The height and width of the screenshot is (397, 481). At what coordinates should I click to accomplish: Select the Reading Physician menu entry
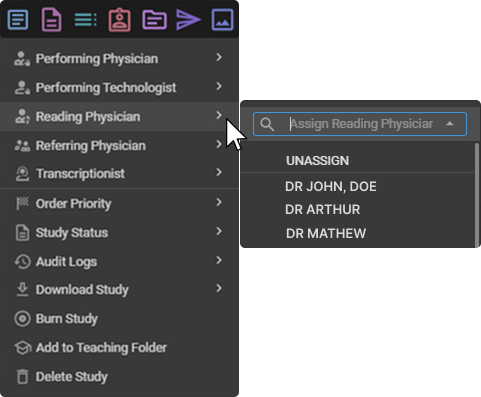[x=119, y=116]
